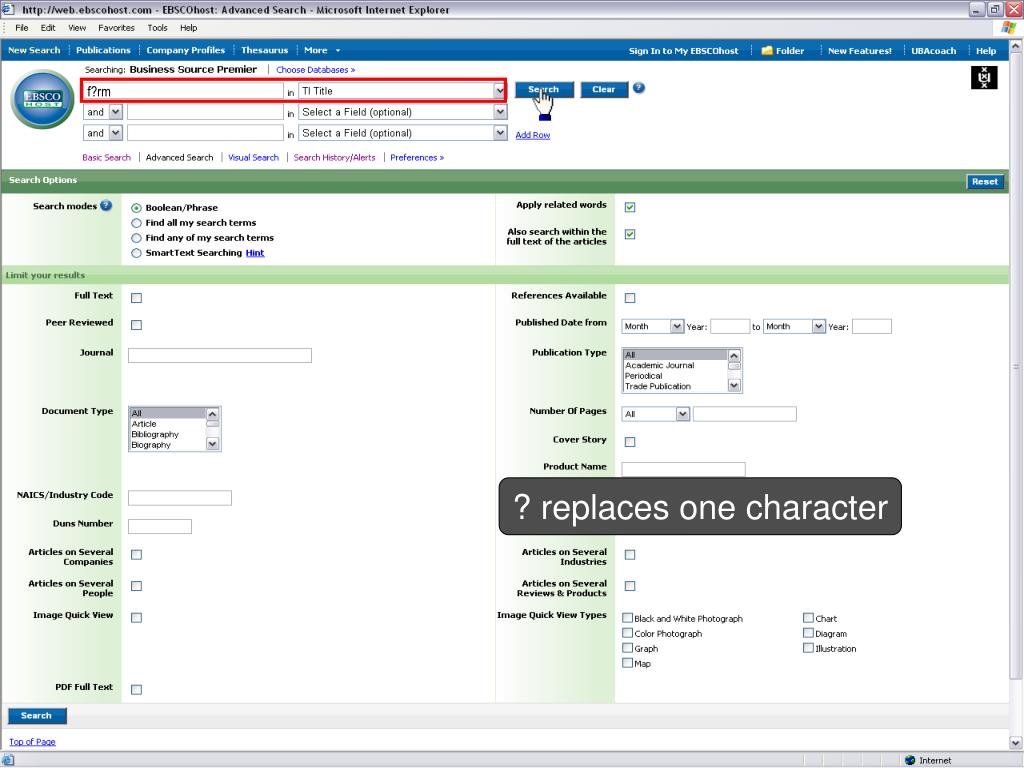
Task: Open the Edit menu
Action: point(48,28)
